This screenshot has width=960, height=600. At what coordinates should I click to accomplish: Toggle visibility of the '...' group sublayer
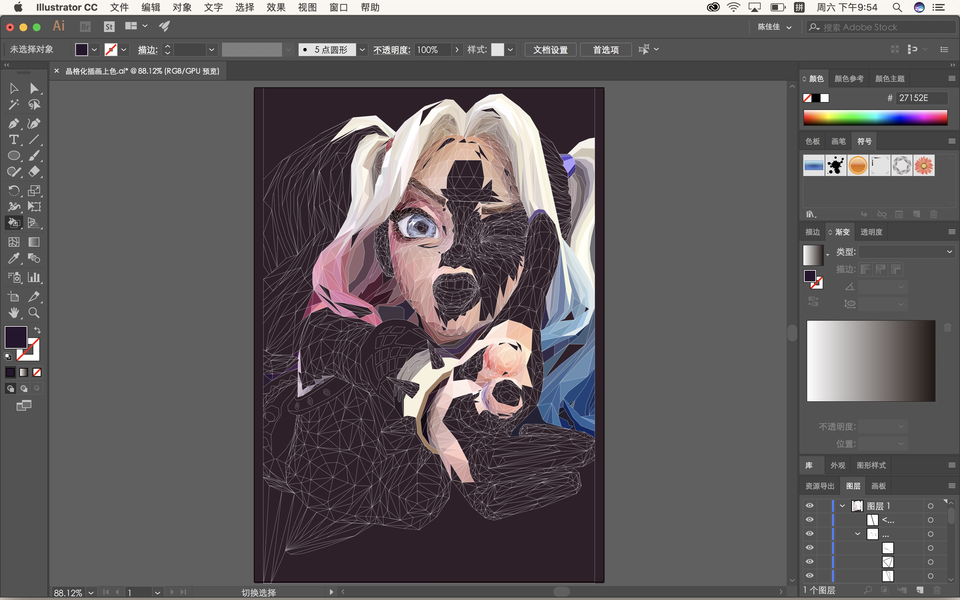tap(809, 534)
